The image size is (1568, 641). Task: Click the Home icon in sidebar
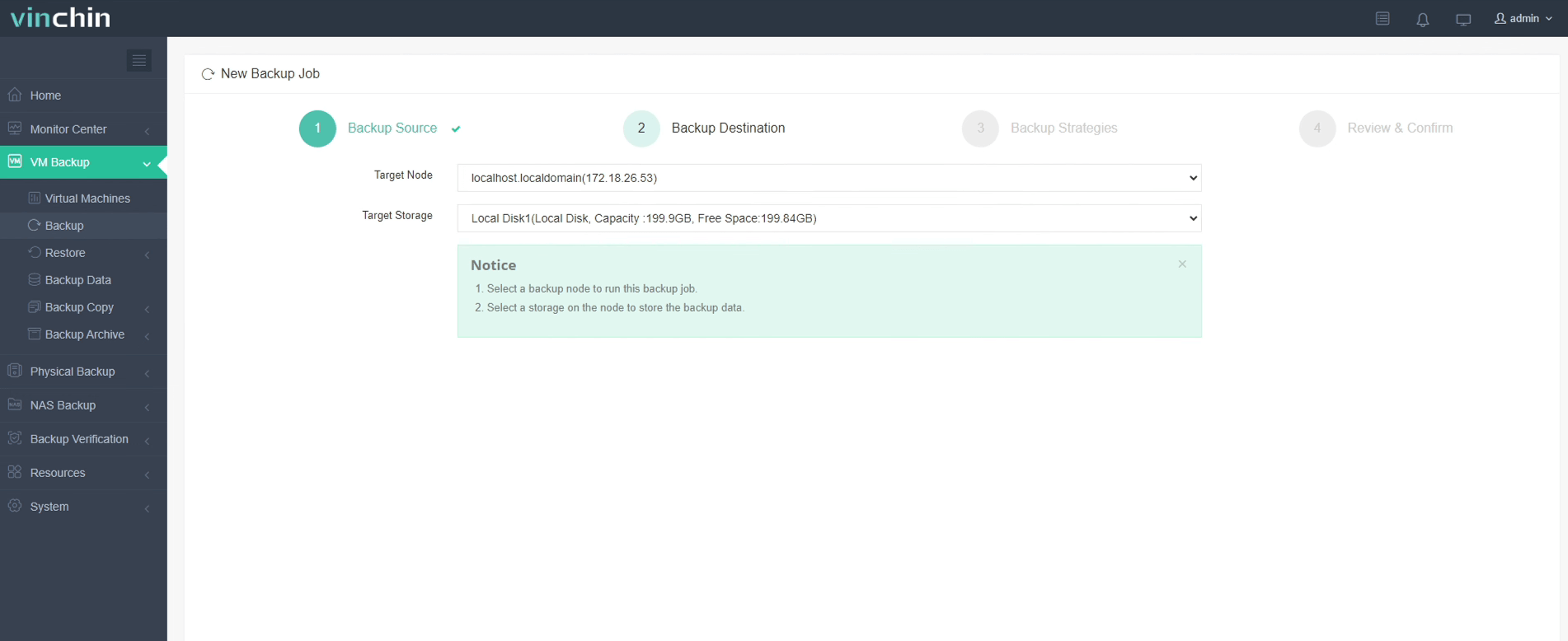[15, 95]
